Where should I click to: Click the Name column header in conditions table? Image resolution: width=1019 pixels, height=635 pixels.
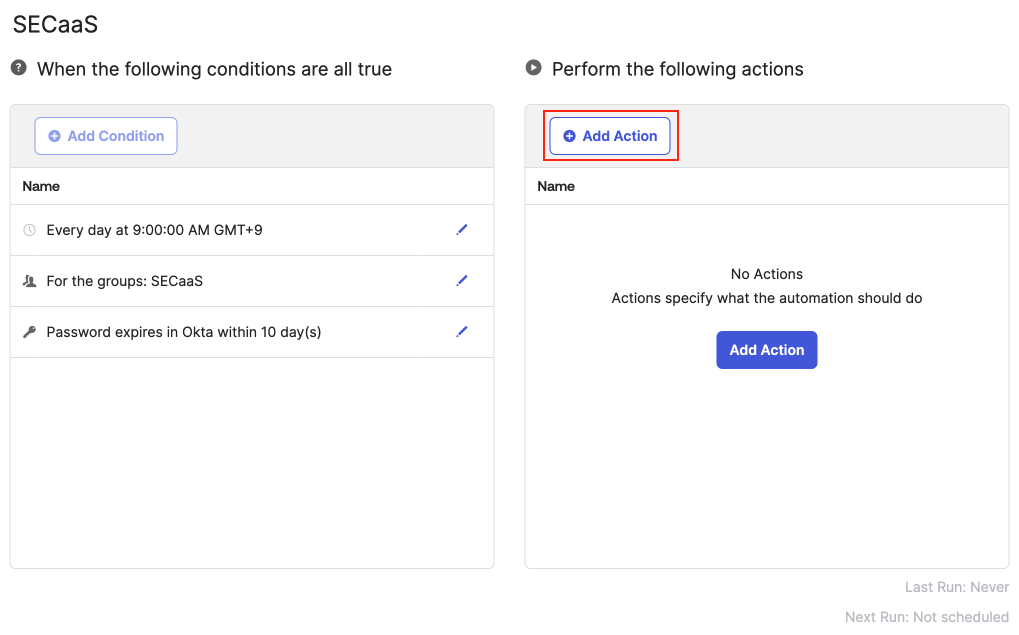coord(41,186)
